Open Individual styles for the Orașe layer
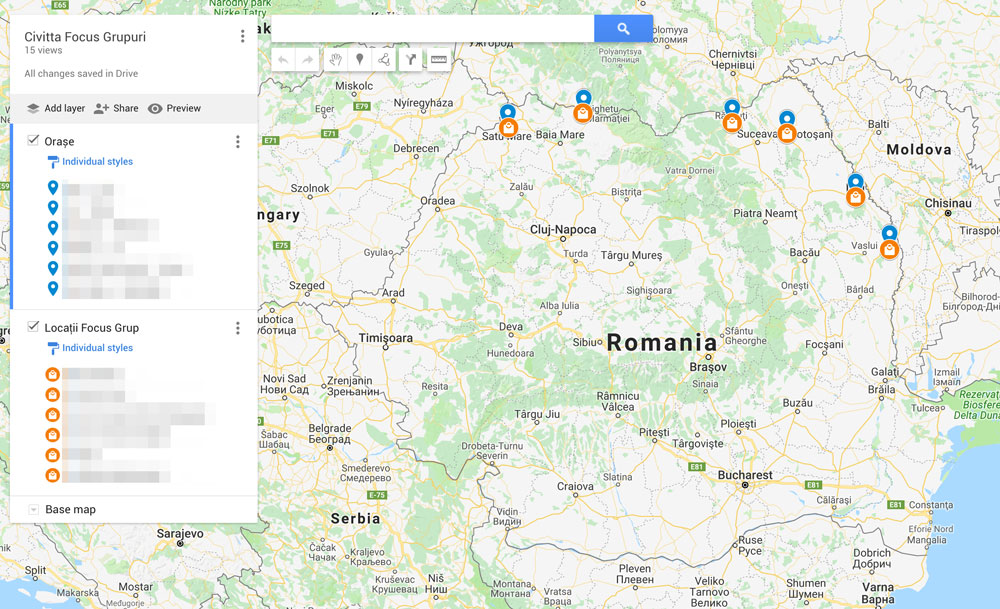Viewport: 1000px width, 609px height. click(97, 161)
